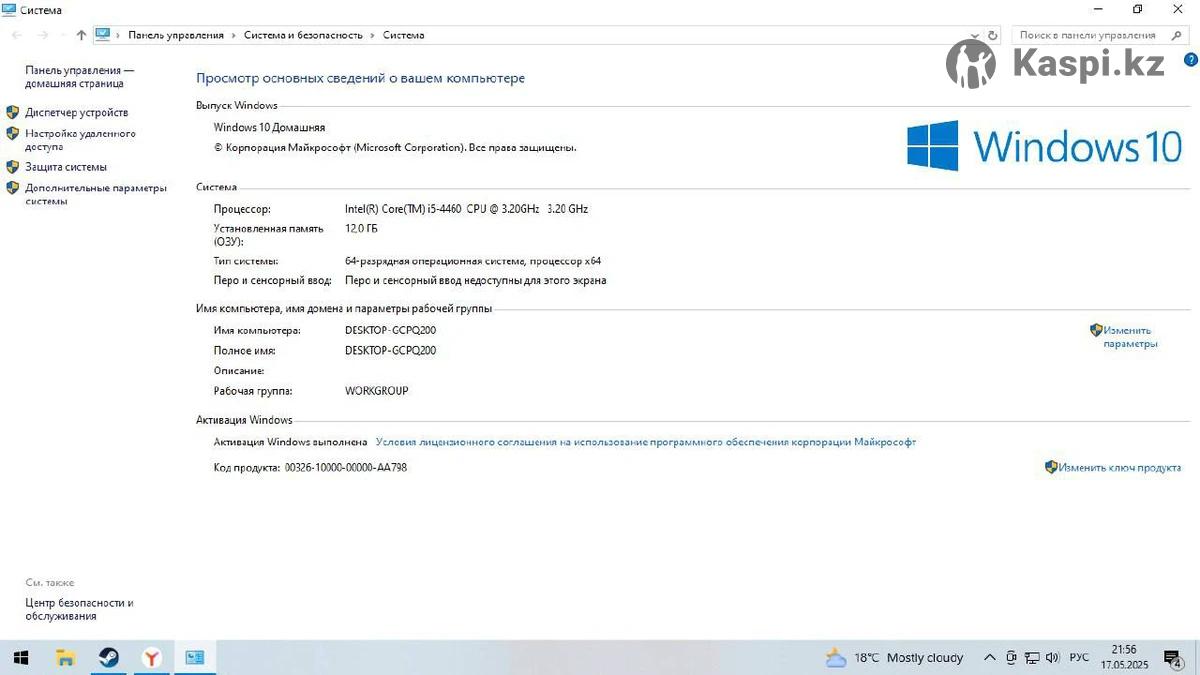
Task: Expand chevron after Панель управления breadcrumb
Action: pyautogui.click(x=234, y=35)
